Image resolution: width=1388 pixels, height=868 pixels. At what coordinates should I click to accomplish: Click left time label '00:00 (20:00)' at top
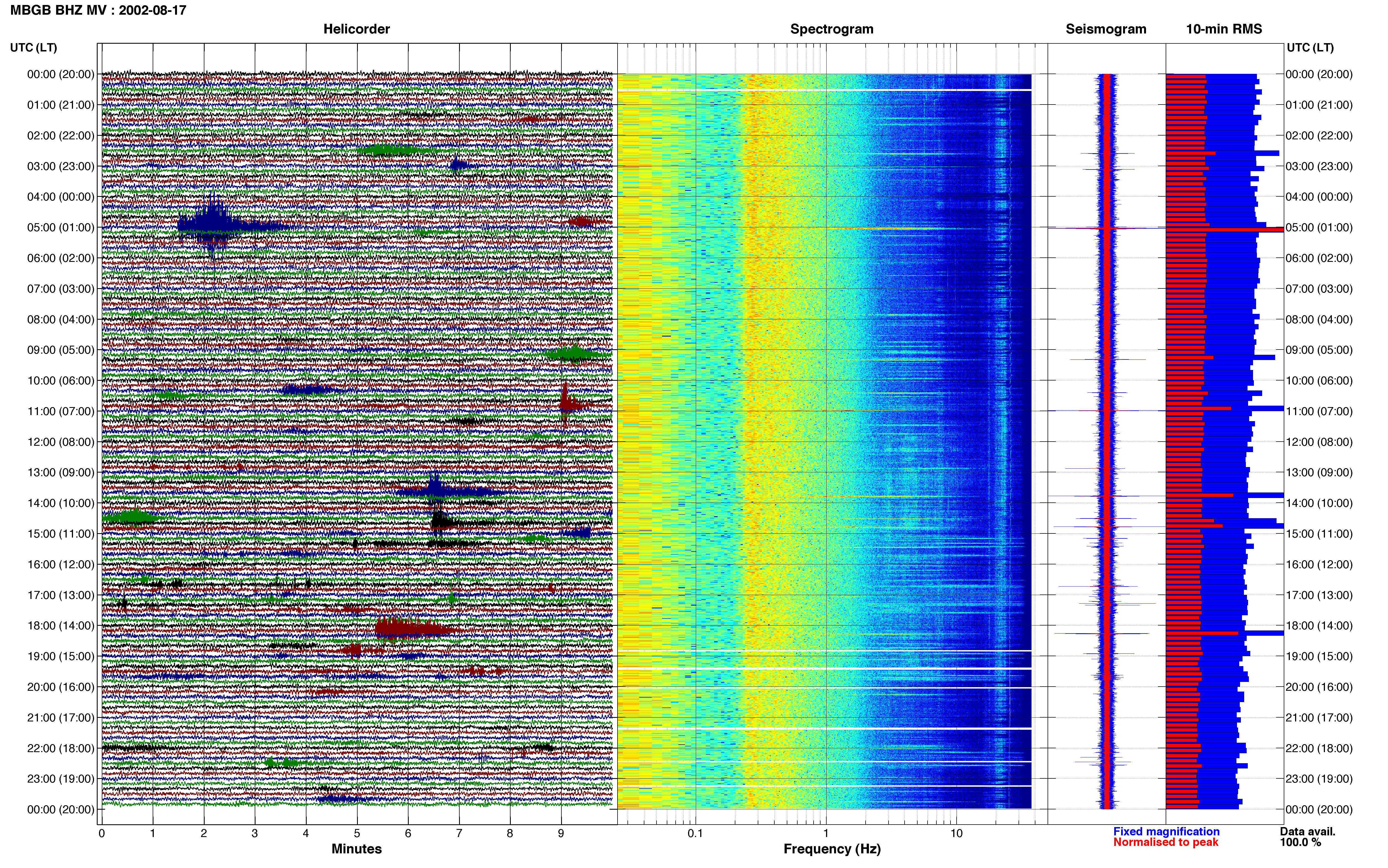point(60,74)
